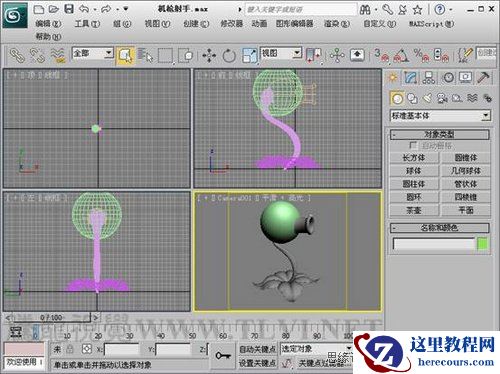Click the Keyboard Shortcut Override icon

click(357, 55)
